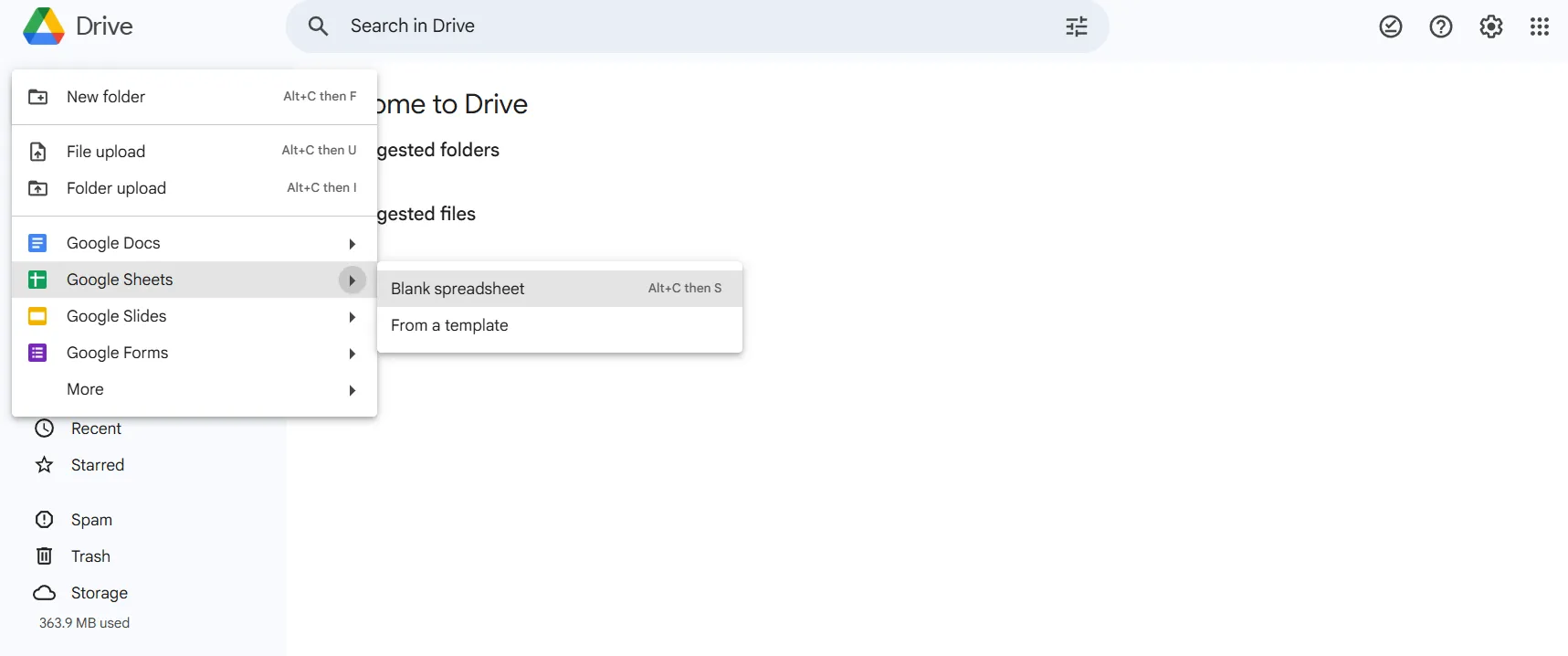Click the 363.9 MB used text

(x=84, y=623)
